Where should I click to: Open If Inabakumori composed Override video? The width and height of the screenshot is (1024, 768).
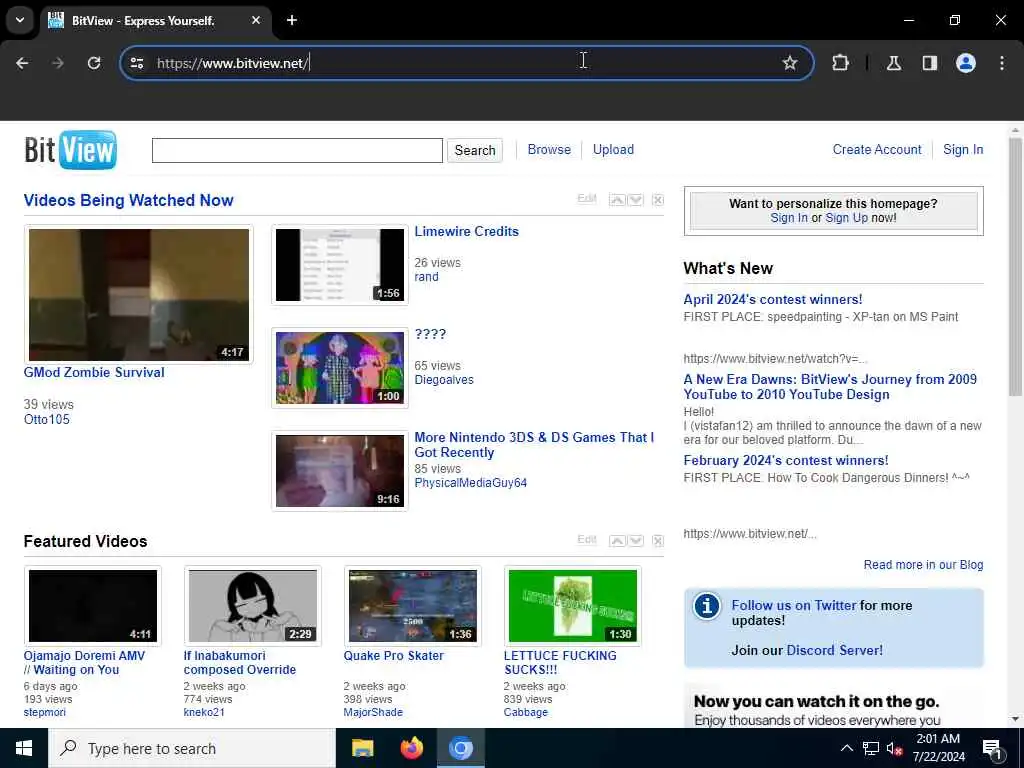click(x=240, y=662)
